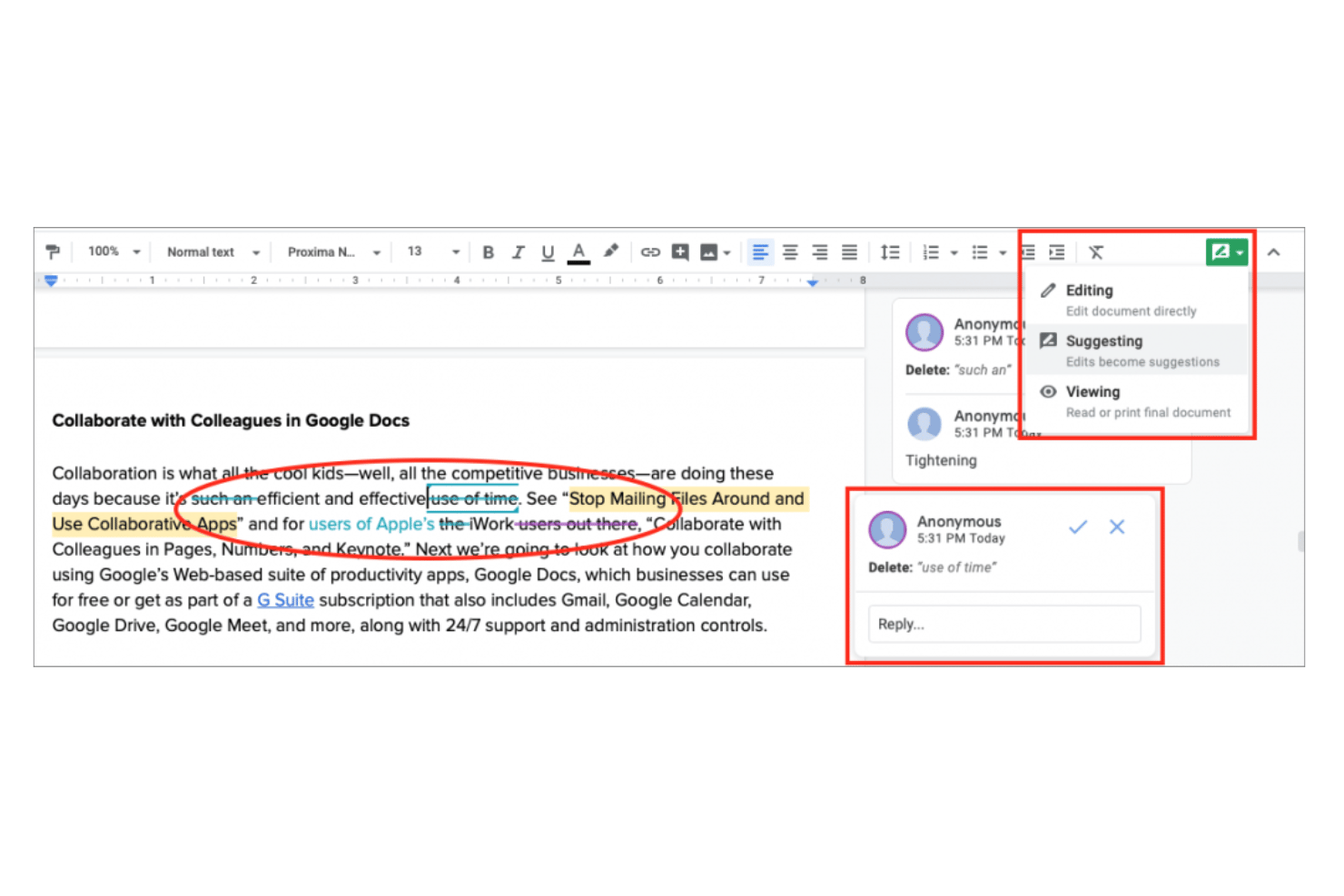Select Suggesting mode from the menu
This screenshot has height=896, width=1344.
[x=1137, y=350]
